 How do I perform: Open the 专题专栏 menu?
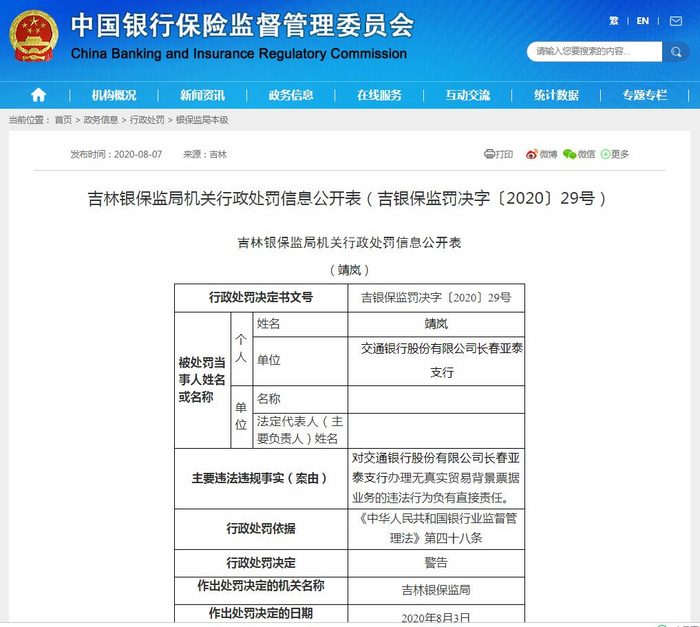(645, 95)
